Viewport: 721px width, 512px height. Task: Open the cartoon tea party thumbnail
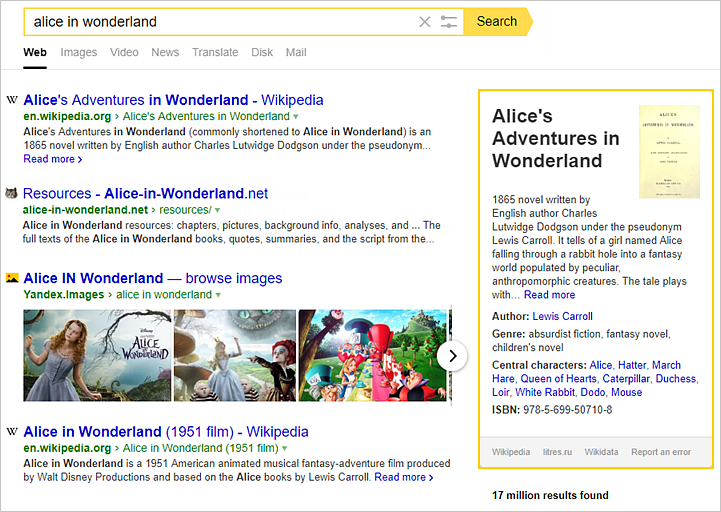tap(372, 355)
